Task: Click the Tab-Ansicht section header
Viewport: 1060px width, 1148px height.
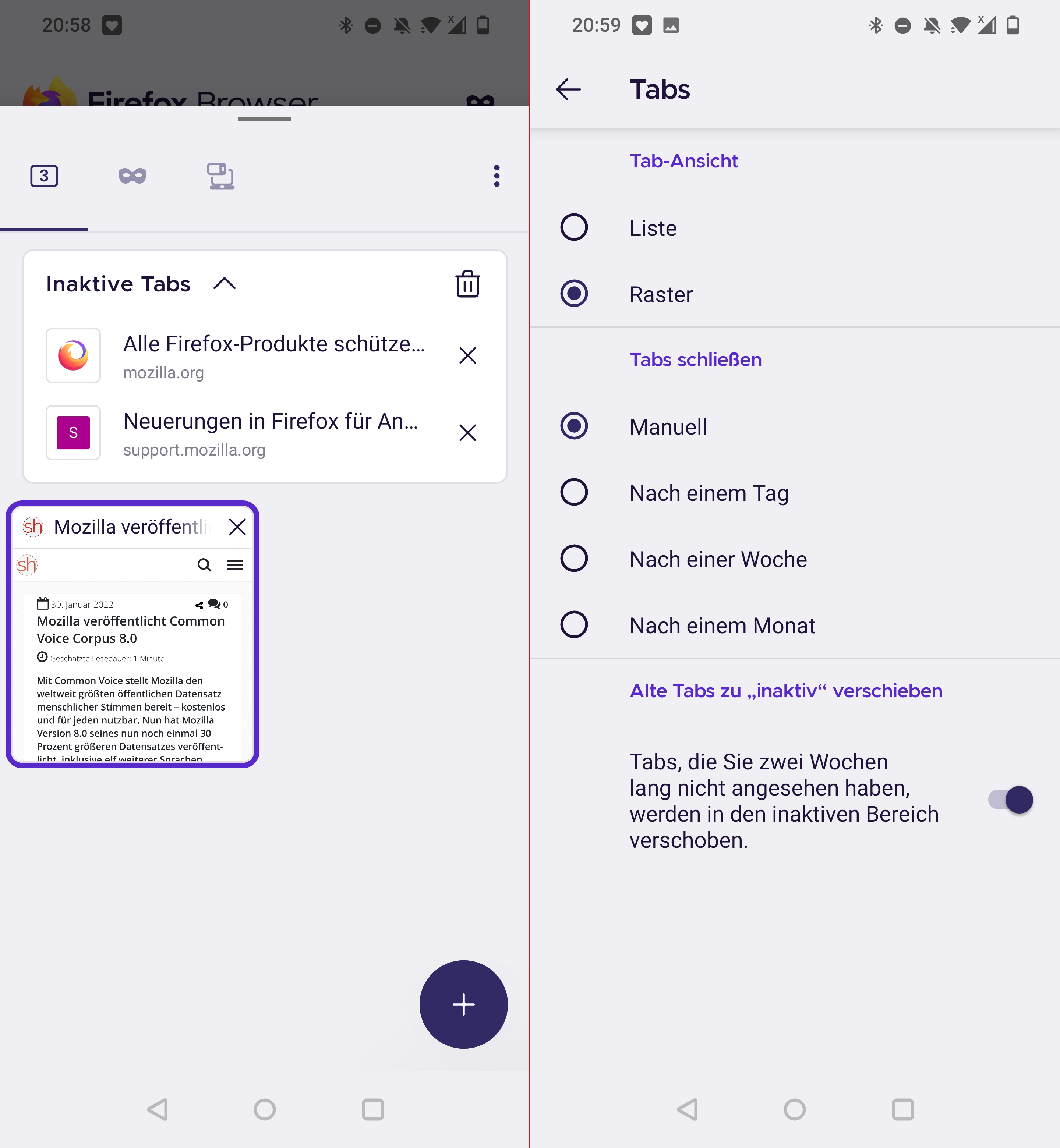Action: [684, 161]
